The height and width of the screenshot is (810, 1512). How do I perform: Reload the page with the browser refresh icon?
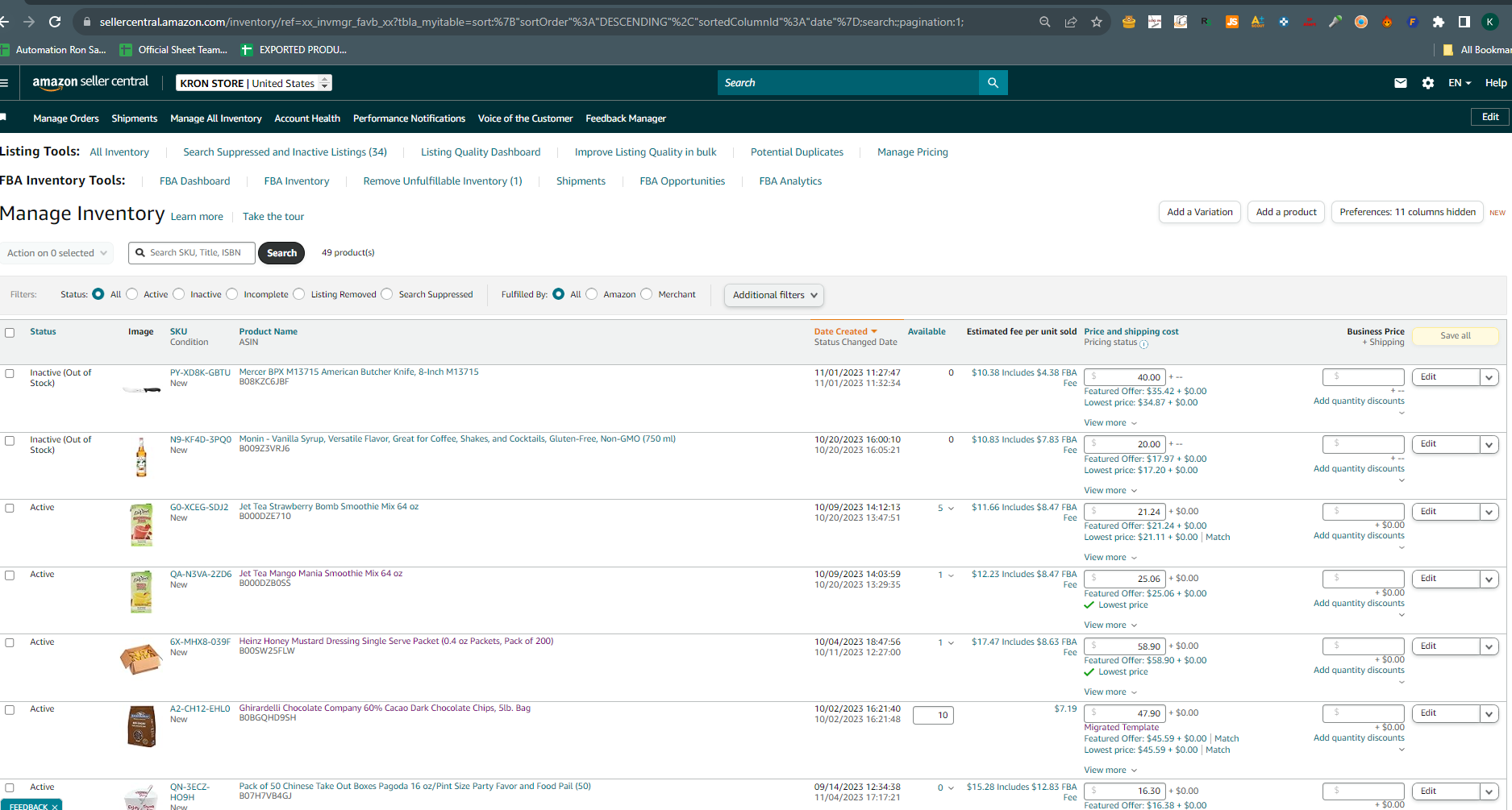pyautogui.click(x=55, y=22)
